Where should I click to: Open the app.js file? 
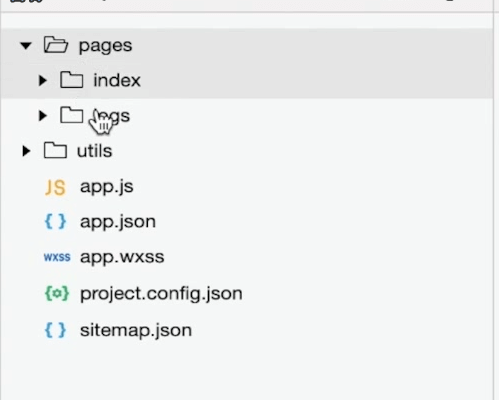coord(107,187)
